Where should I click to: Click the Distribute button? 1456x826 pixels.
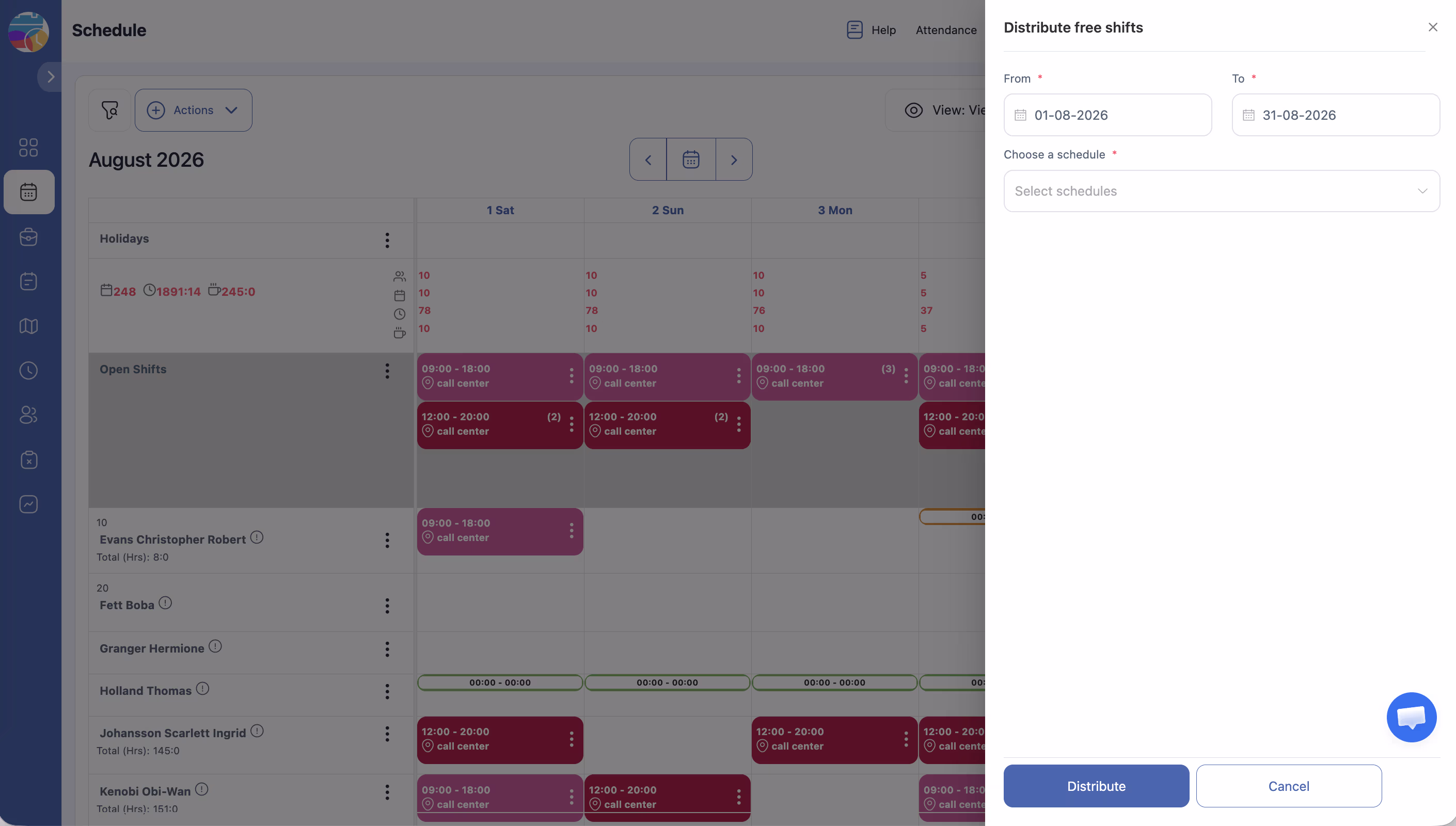coord(1096,786)
